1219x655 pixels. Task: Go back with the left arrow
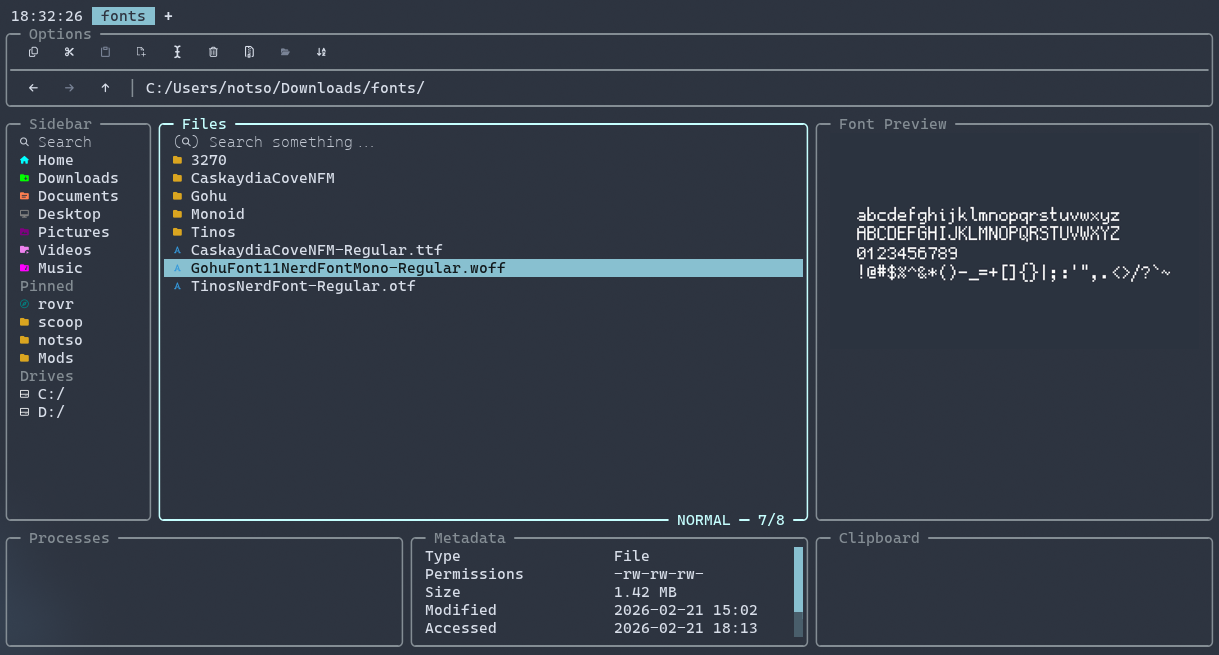(x=33, y=88)
